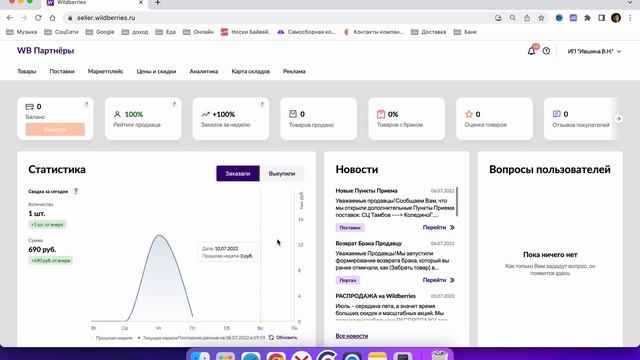The height and width of the screenshot is (360, 640).
Task: Click the balance card wallet icon
Action: click(x=29, y=107)
